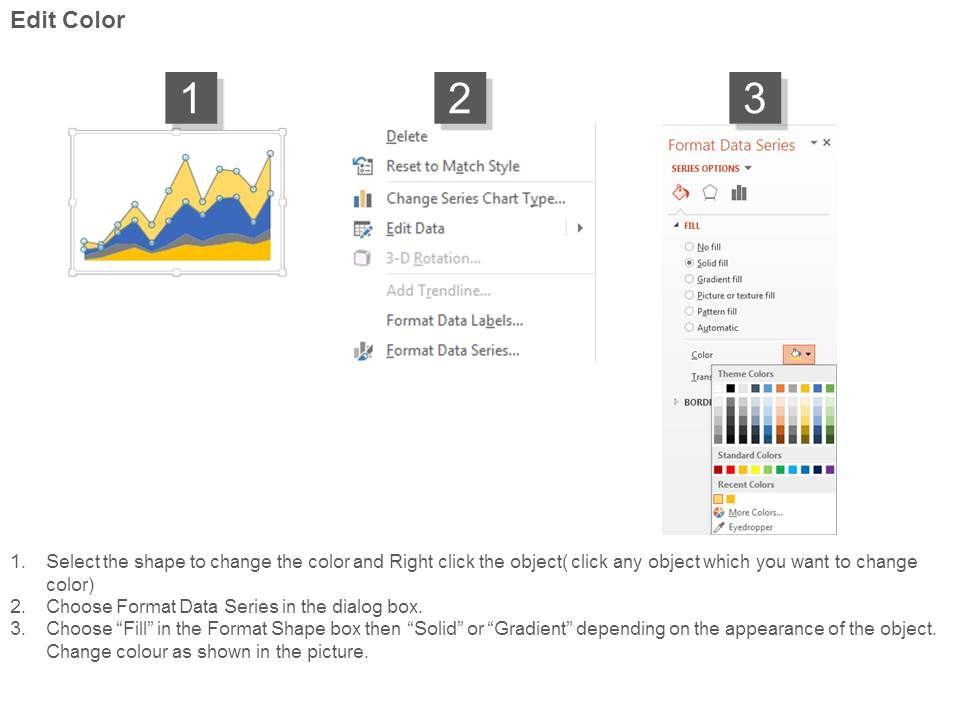Select the Gradient fill radio button
This screenshot has width=960, height=720.
[689, 279]
